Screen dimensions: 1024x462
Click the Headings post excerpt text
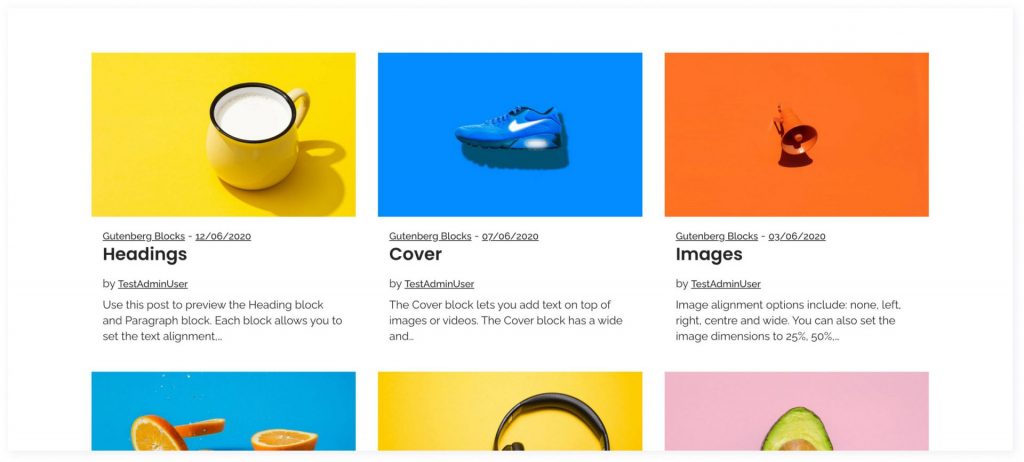[x=222, y=321]
